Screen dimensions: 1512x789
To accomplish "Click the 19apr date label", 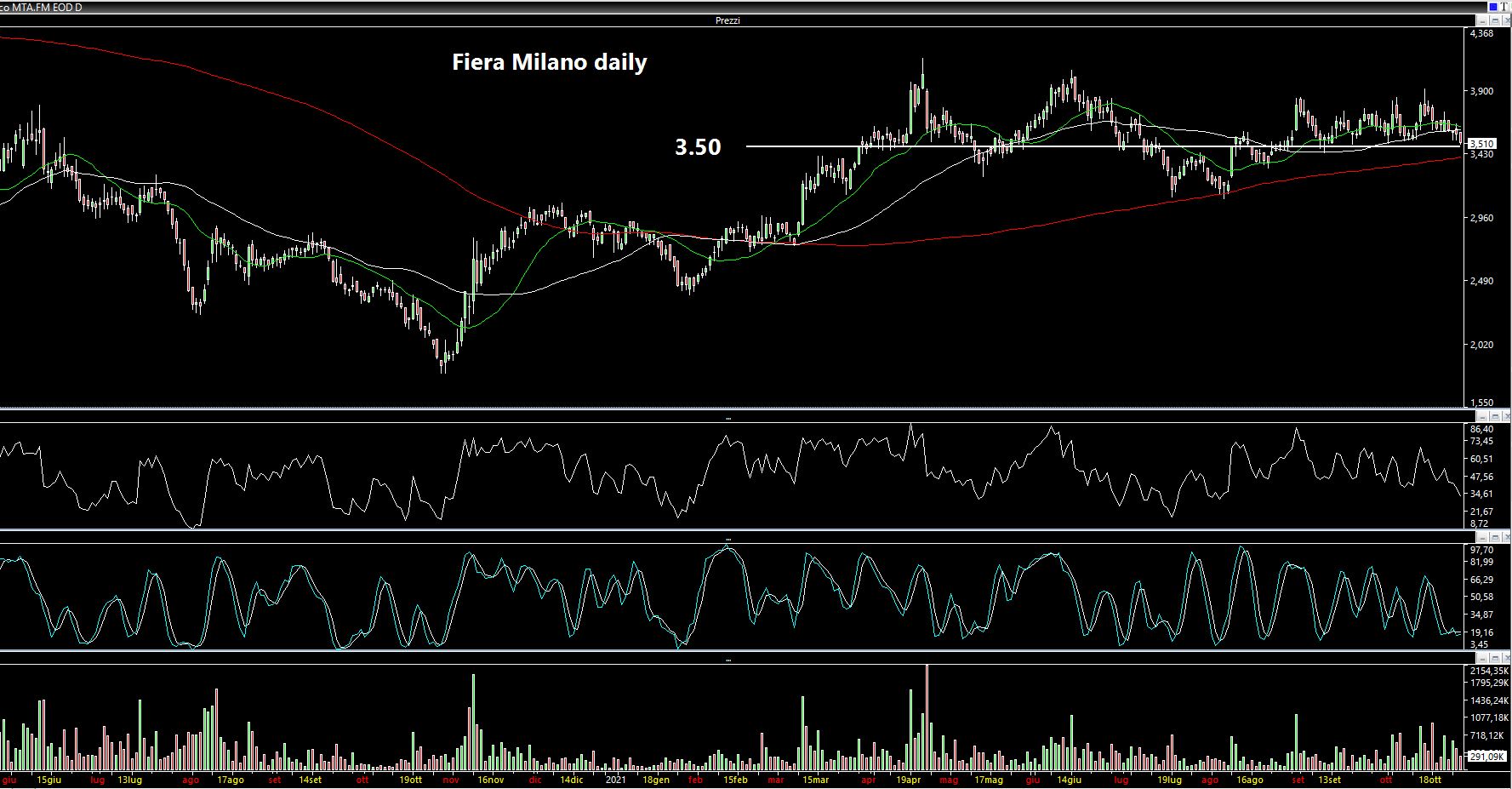I will (x=909, y=780).
